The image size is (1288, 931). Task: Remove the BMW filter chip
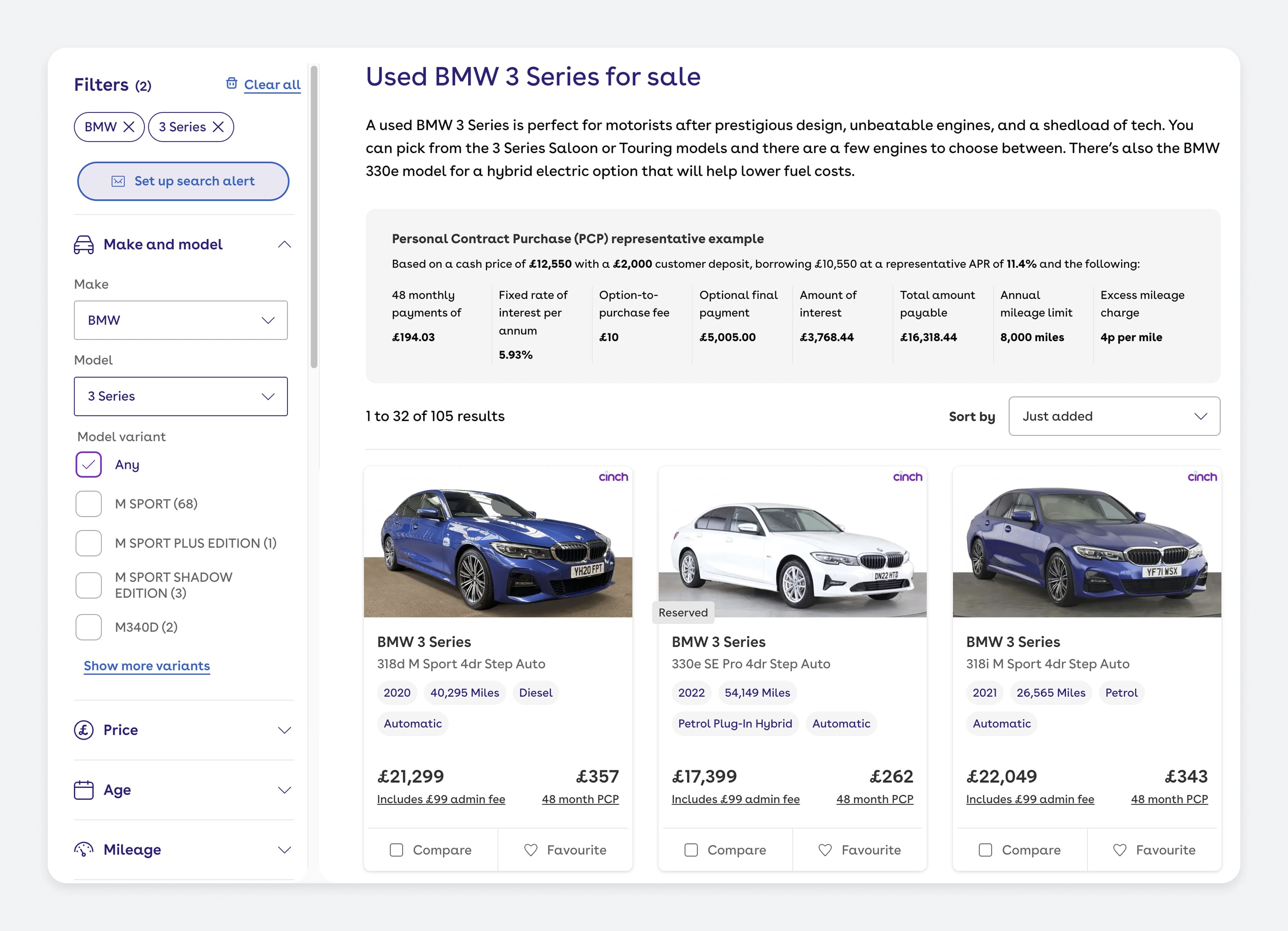[x=129, y=127]
